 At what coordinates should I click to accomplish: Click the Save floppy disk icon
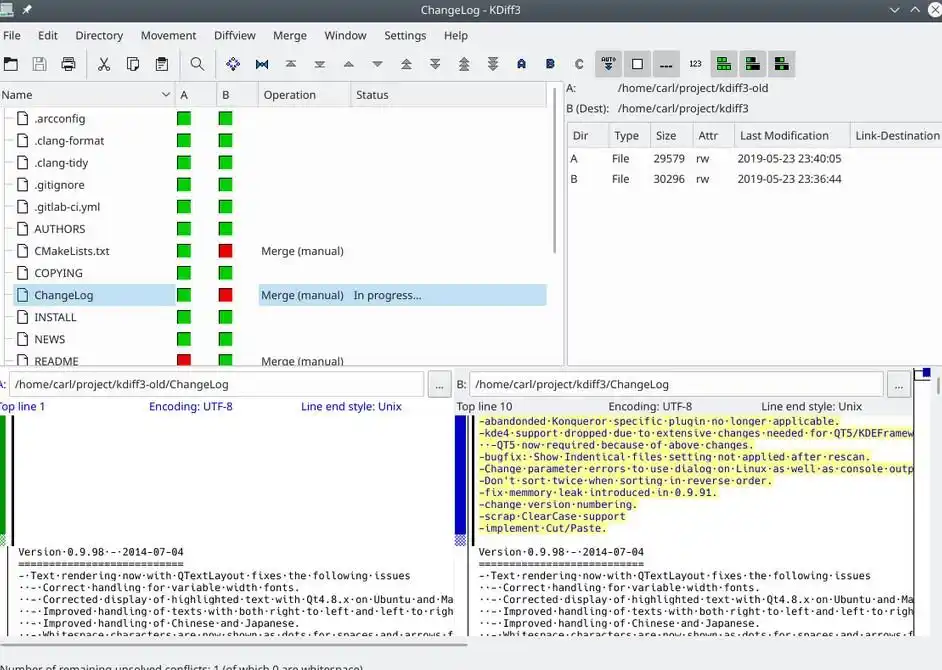[x=40, y=64]
